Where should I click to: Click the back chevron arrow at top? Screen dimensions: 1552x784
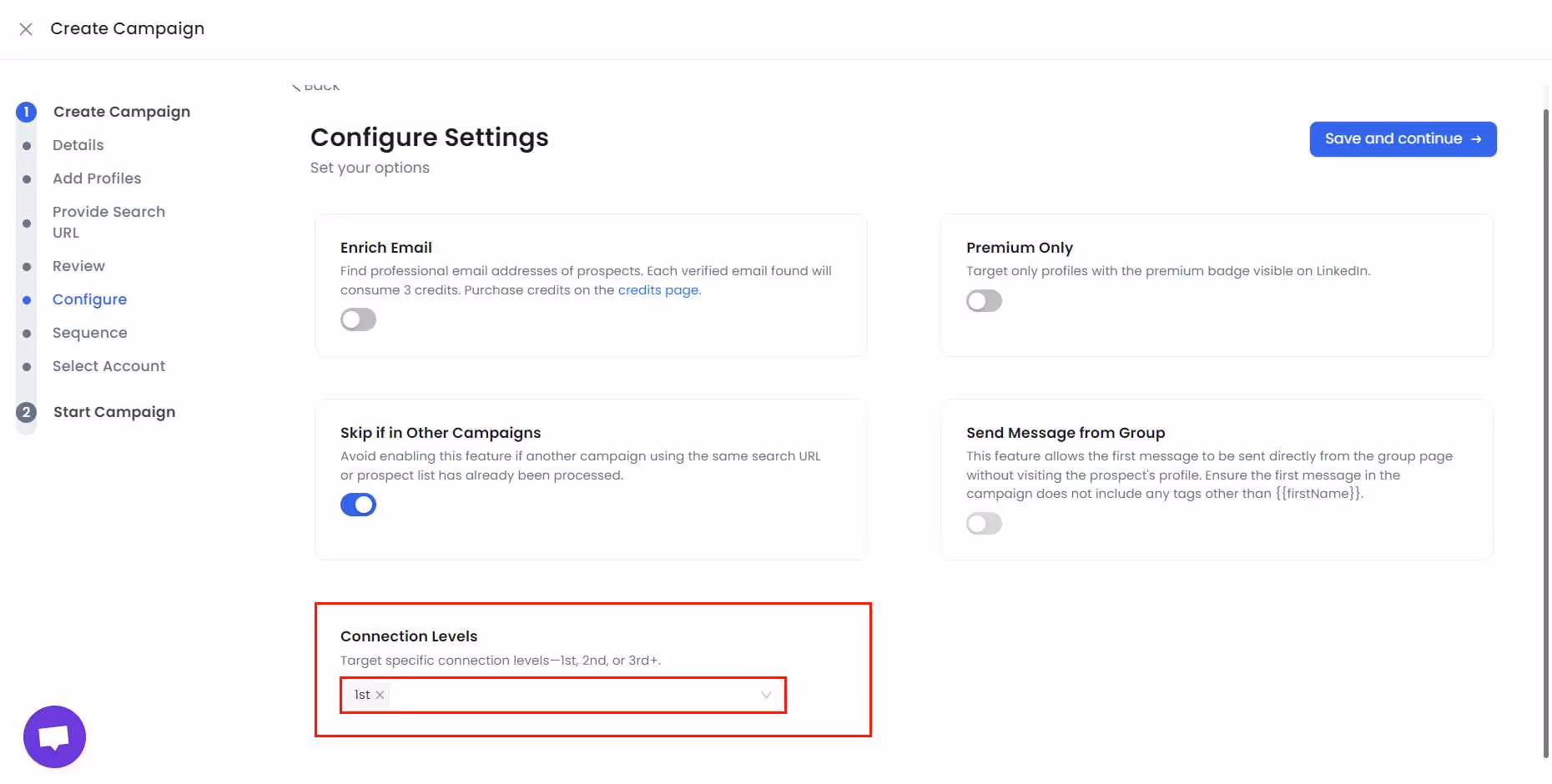point(295,84)
